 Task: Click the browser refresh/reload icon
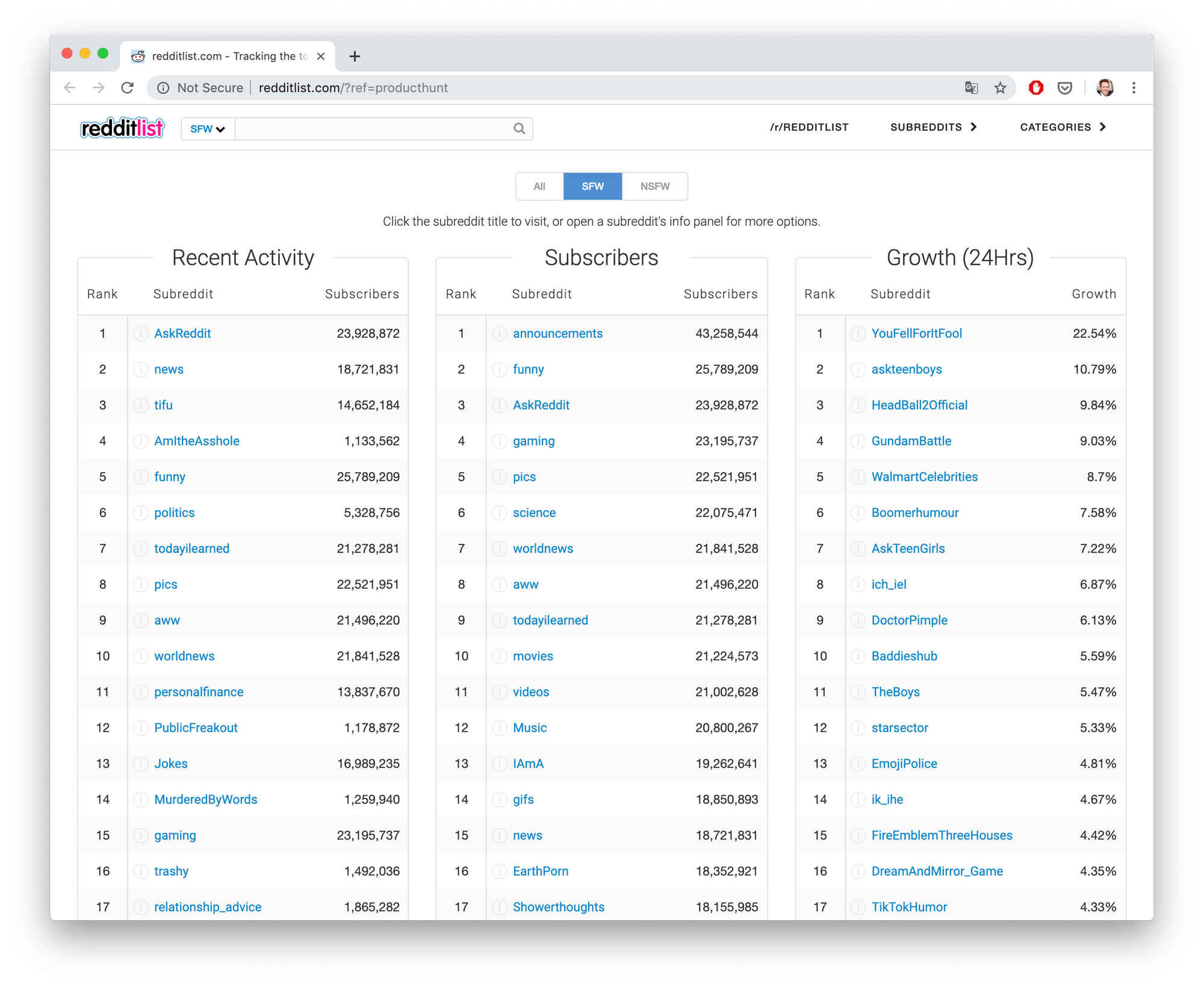tap(127, 88)
